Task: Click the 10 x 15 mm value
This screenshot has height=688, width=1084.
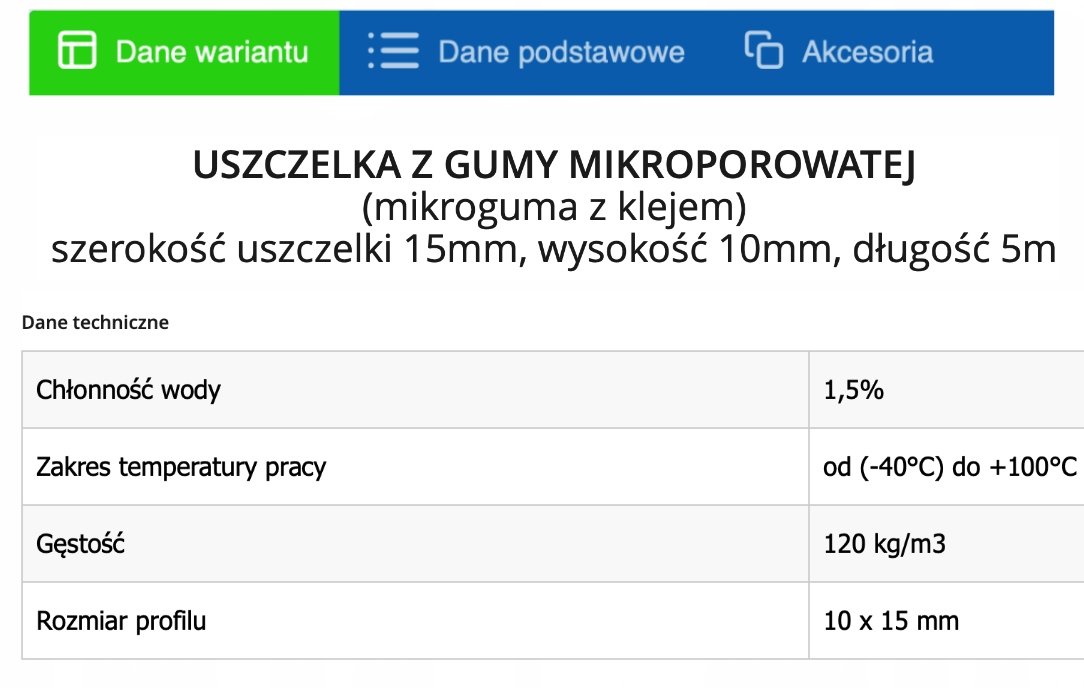Action: (x=891, y=621)
